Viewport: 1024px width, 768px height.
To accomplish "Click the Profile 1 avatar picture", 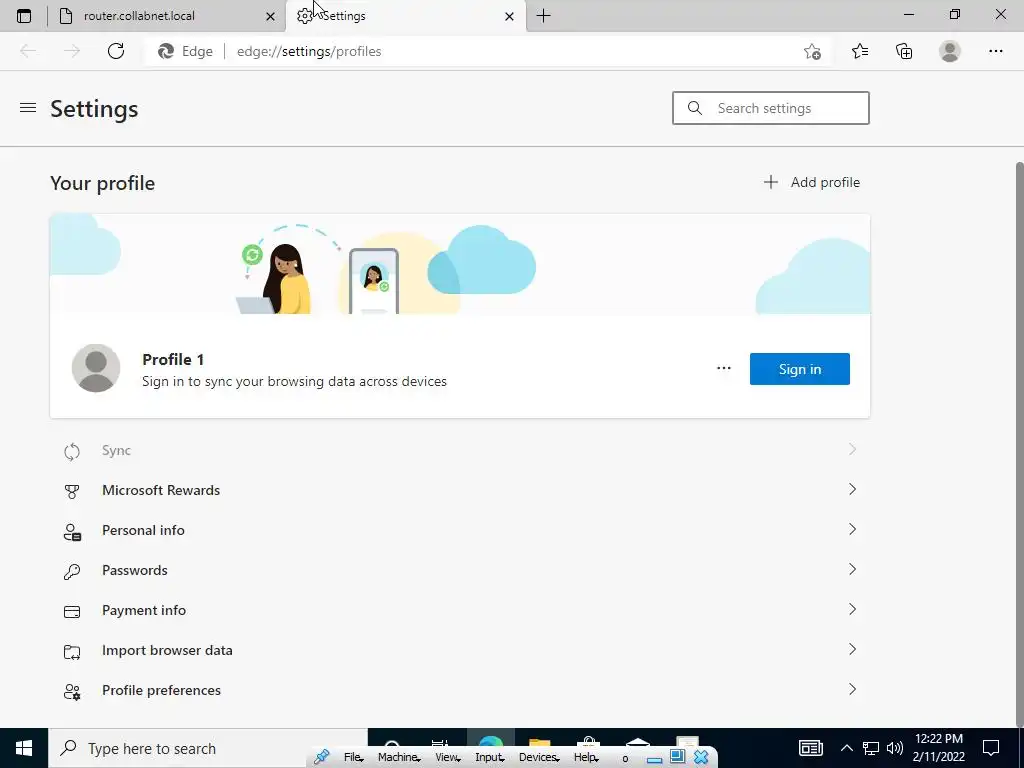I will [x=96, y=368].
